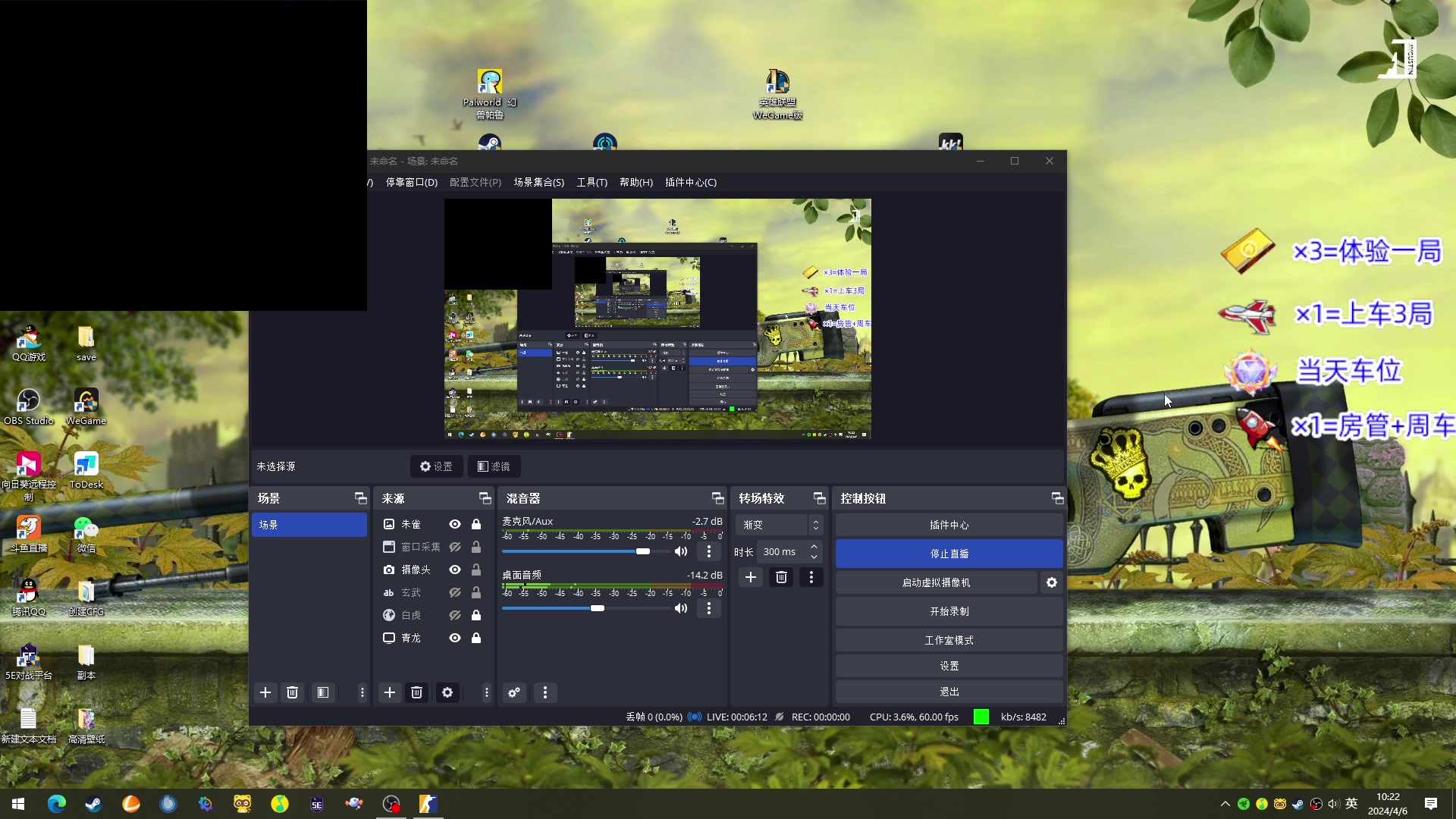Open 配置文件(P) menu
1456x819 pixels.
pyautogui.click(x=475, y=182)
